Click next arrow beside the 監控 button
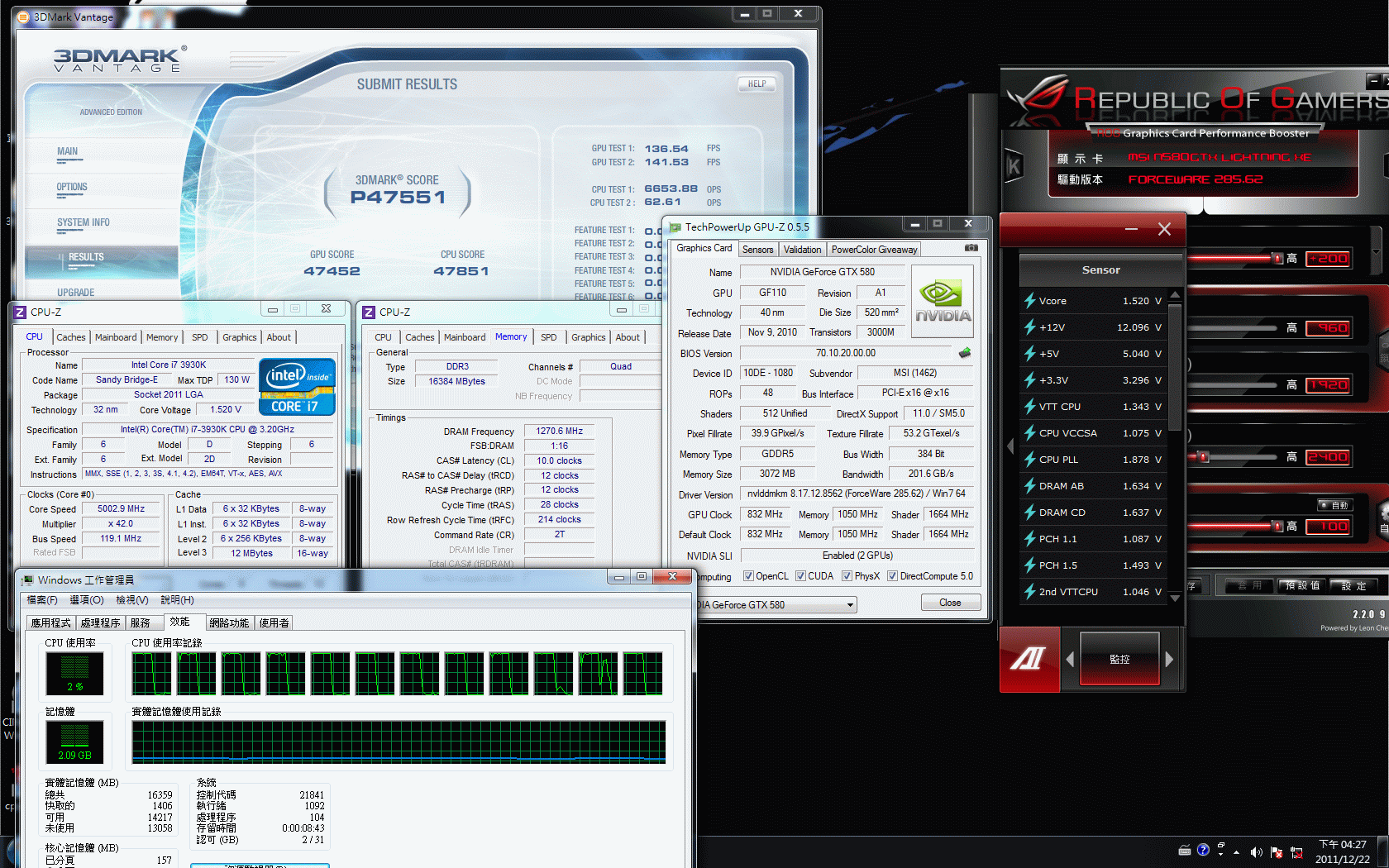1389x868 pixels. [x=1169, y=660]
